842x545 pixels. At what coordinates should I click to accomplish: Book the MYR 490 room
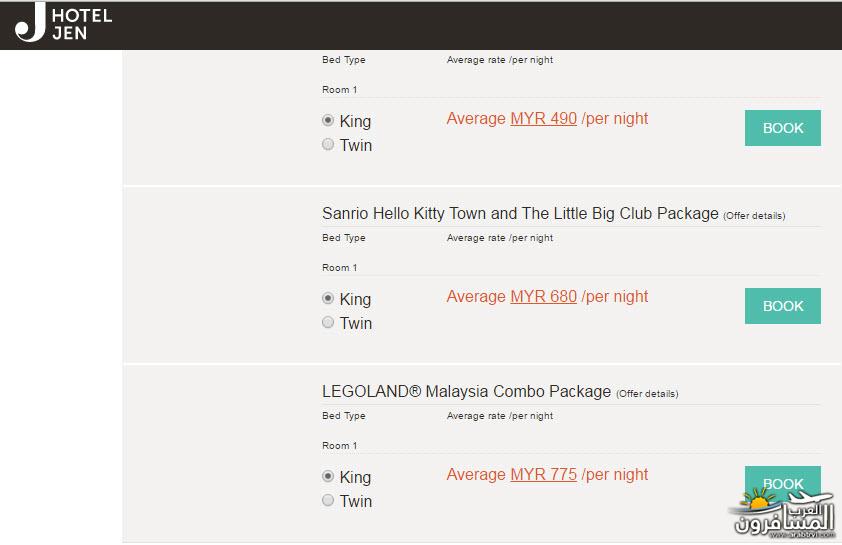tap(782, 128)
